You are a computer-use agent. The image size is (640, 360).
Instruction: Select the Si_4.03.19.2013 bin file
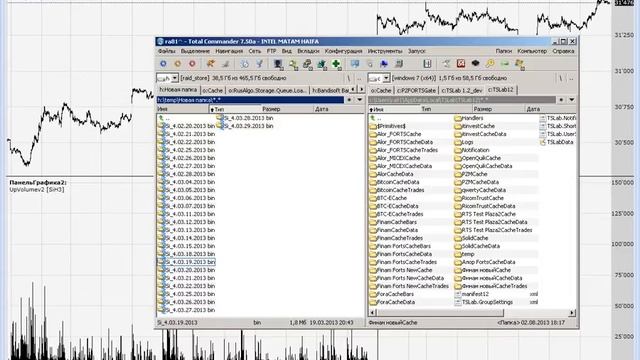[x=186, y=262]
